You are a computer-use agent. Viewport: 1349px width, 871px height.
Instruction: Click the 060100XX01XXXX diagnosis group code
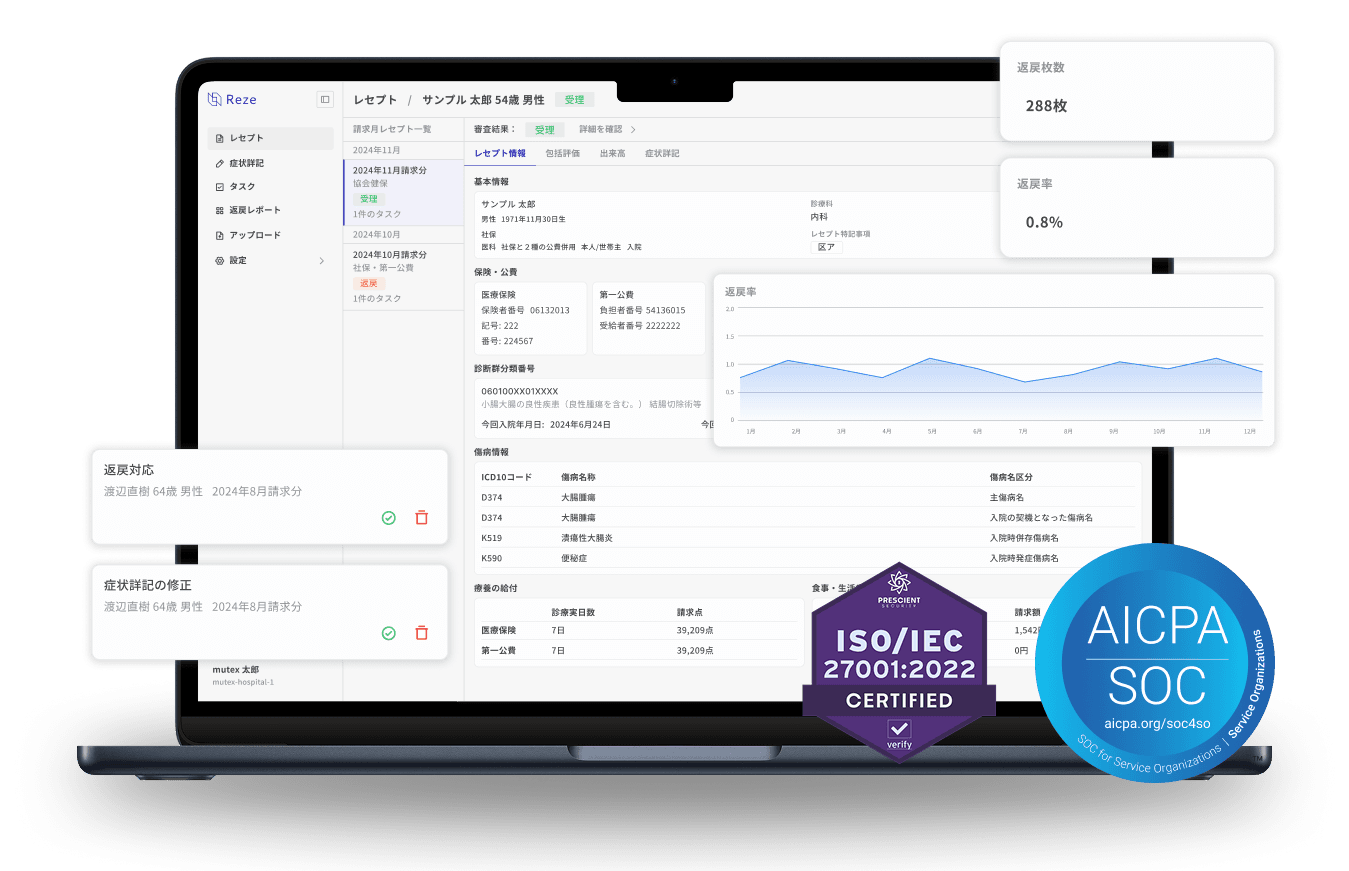pyautogui.click(x=520, y=391)
